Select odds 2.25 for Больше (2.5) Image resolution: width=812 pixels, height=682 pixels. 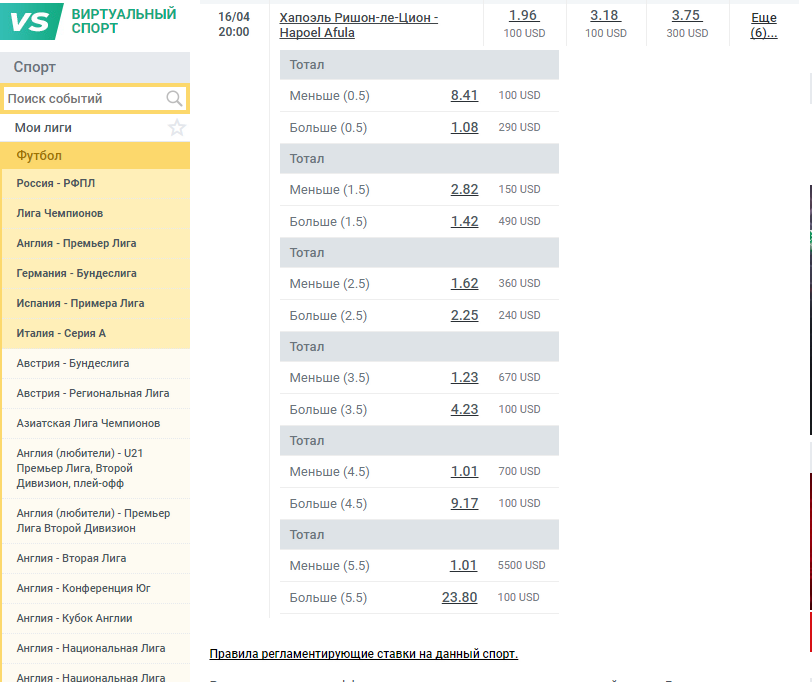click(464, 315)
